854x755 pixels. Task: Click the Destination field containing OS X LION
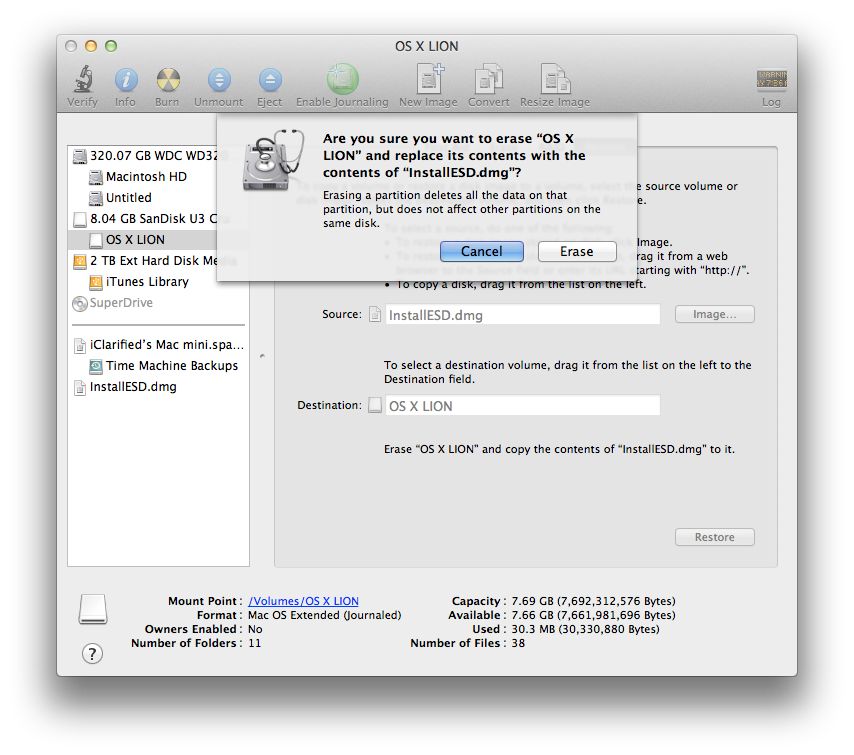tap(522, 406)
